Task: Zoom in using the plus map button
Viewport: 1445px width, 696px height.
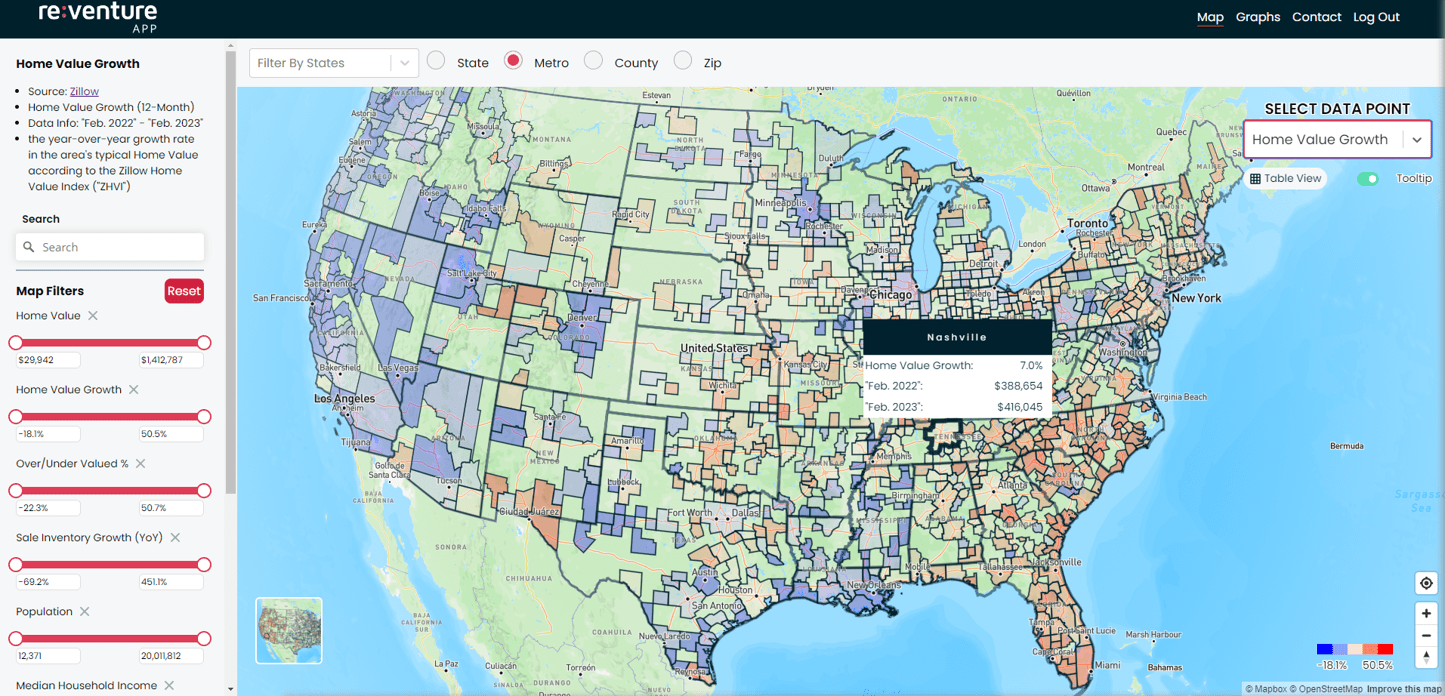Action: click(1426, 613)
